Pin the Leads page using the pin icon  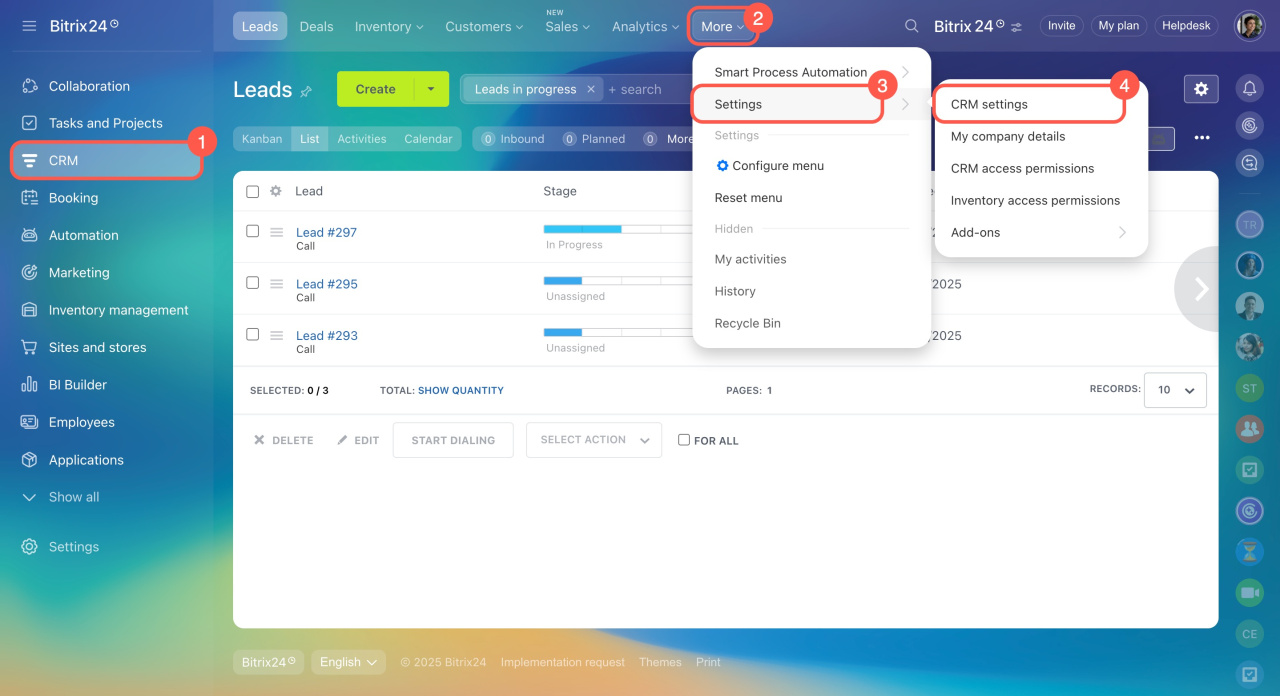pos(306,91)
